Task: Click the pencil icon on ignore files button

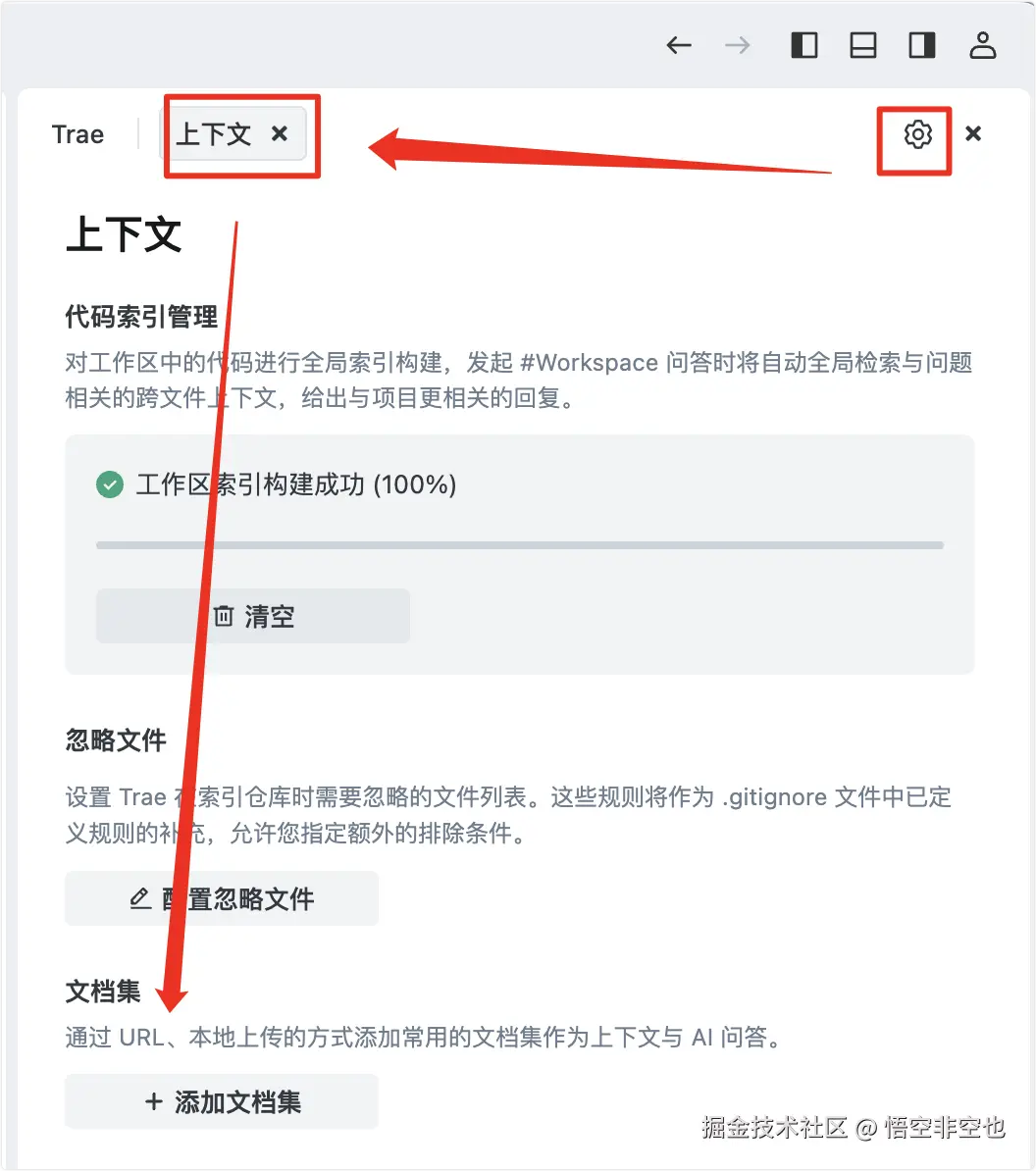Action: (140, 898)
